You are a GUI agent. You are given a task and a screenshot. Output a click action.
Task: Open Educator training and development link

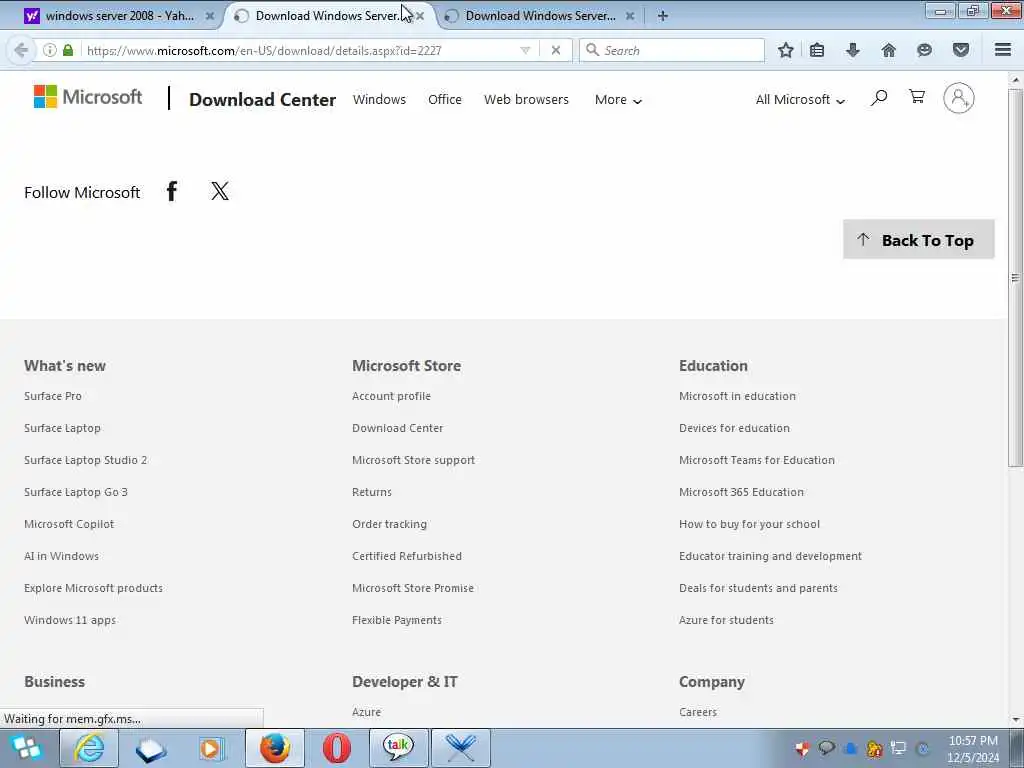(771, 556)
